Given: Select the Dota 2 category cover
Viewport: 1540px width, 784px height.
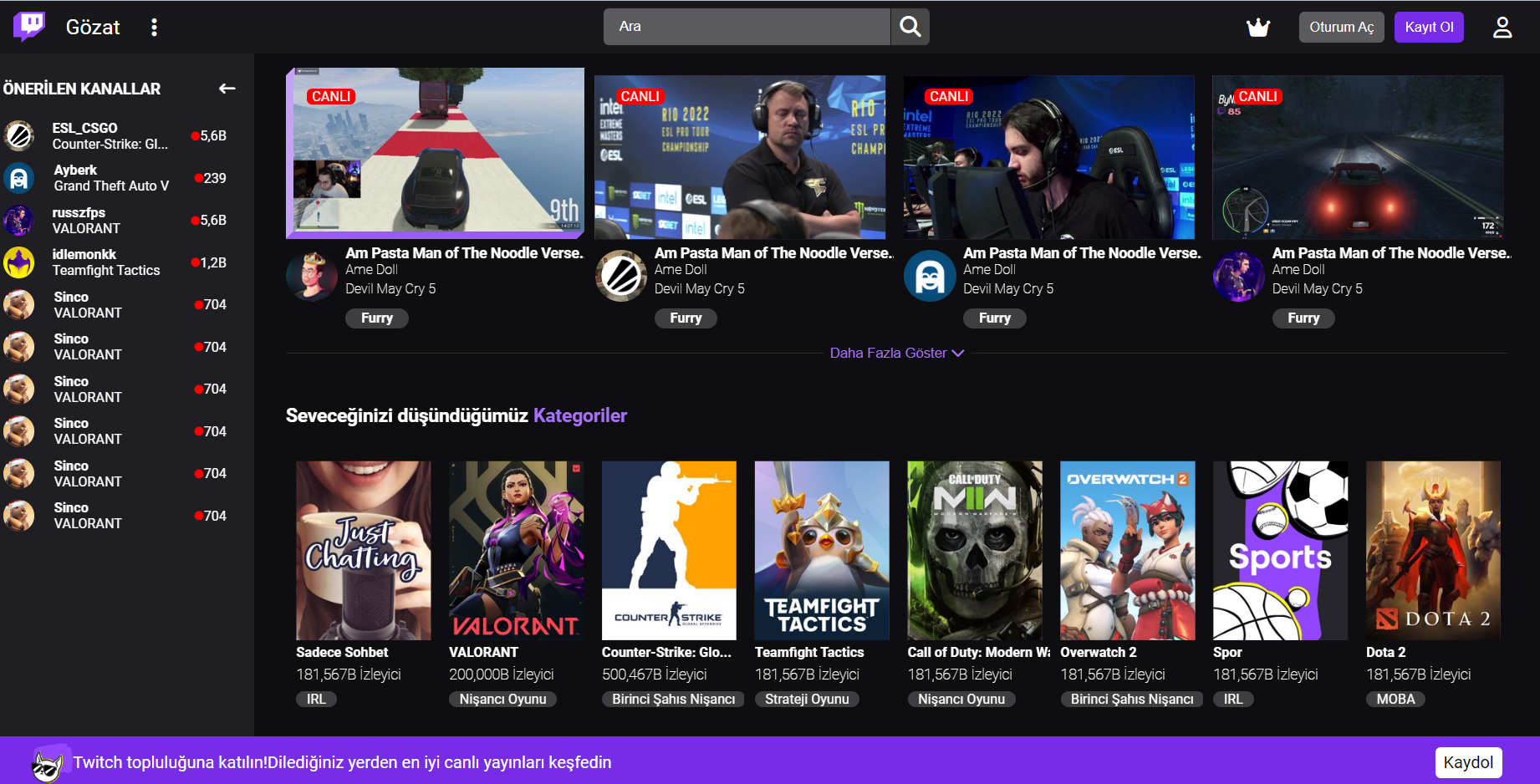Looking at the screenshot, I should point(1433,550).
